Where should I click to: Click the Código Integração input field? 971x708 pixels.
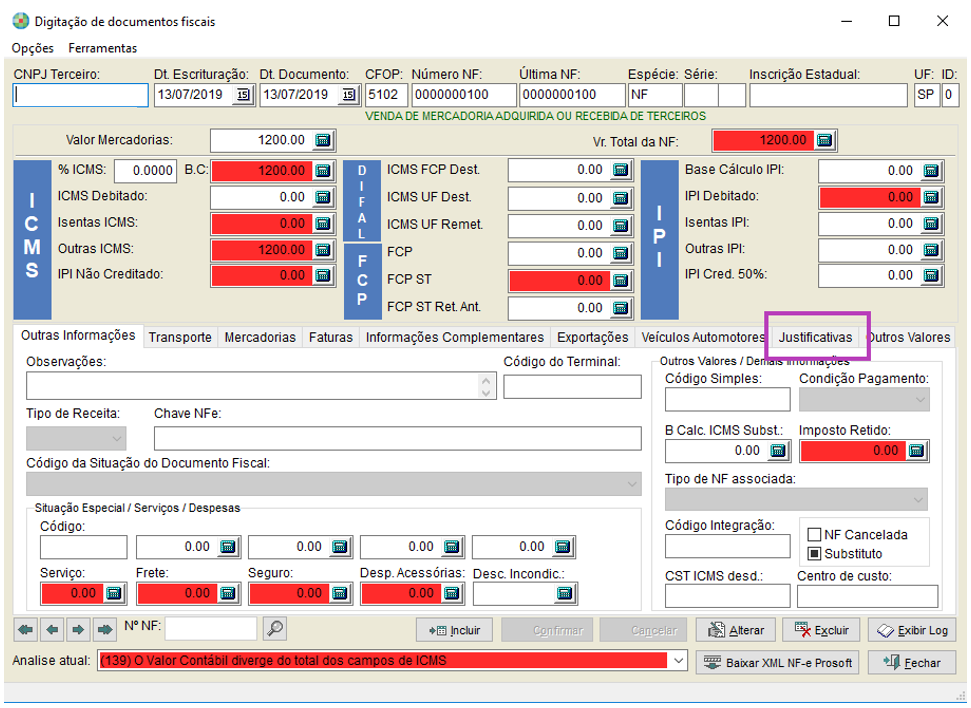pyautogui.click(x=728, y=546)
